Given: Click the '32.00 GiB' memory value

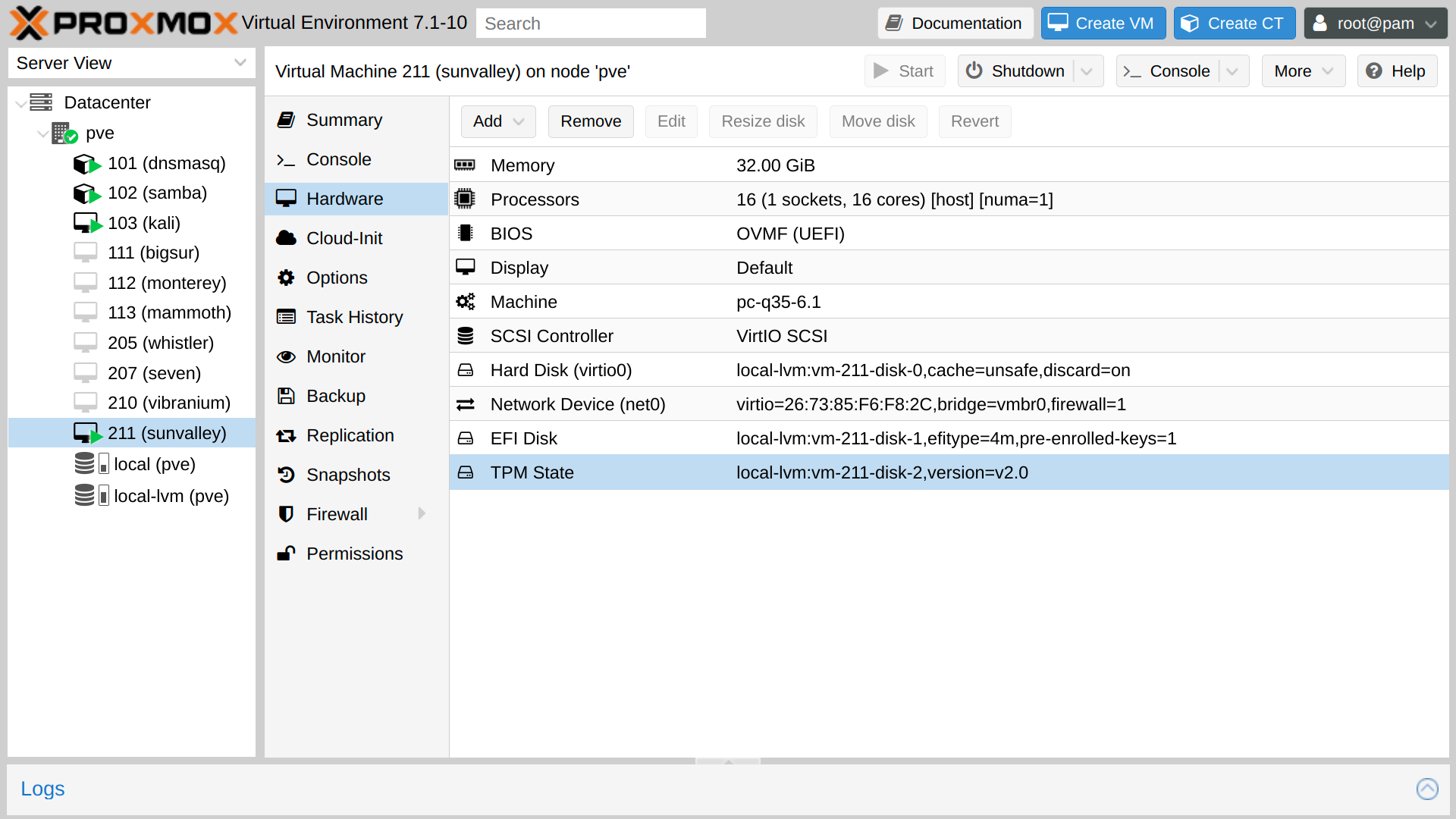Looking at the screenshot, I should point(776,165).
